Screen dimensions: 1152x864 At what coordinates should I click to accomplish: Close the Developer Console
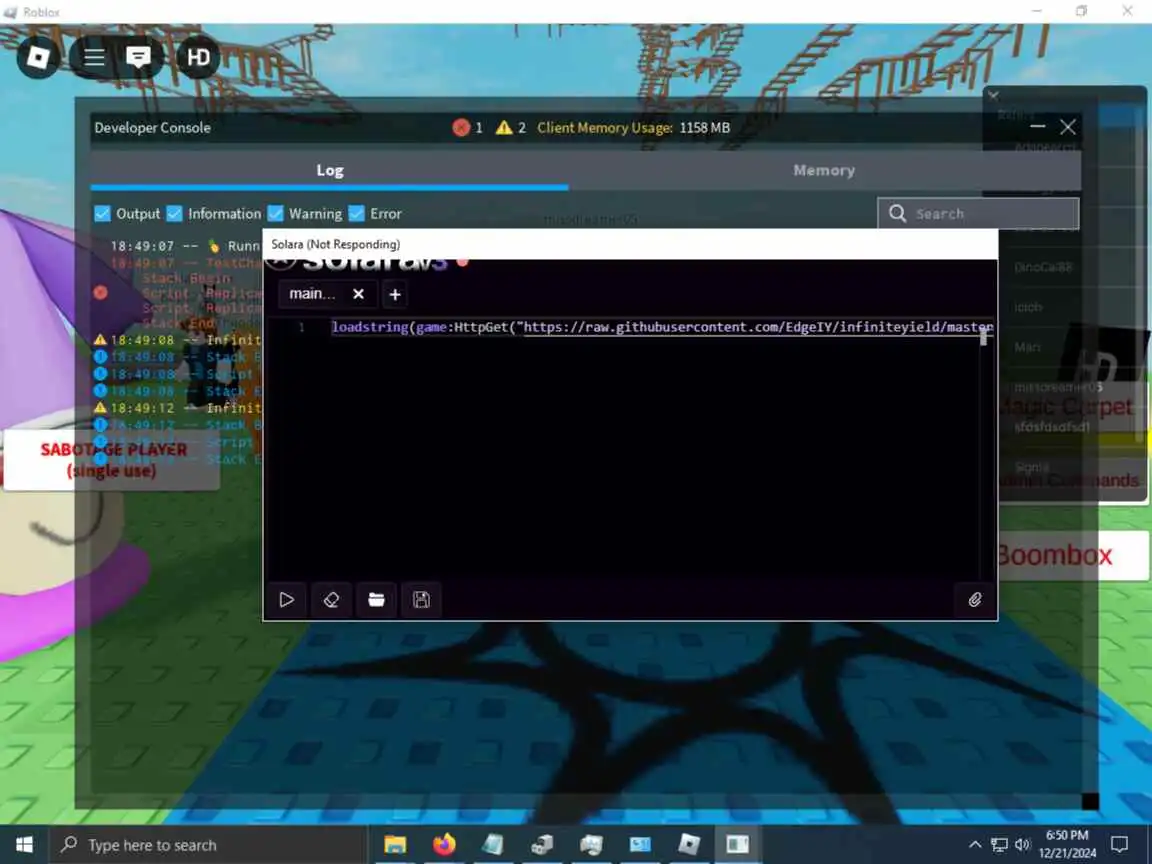pos(1068,127)
